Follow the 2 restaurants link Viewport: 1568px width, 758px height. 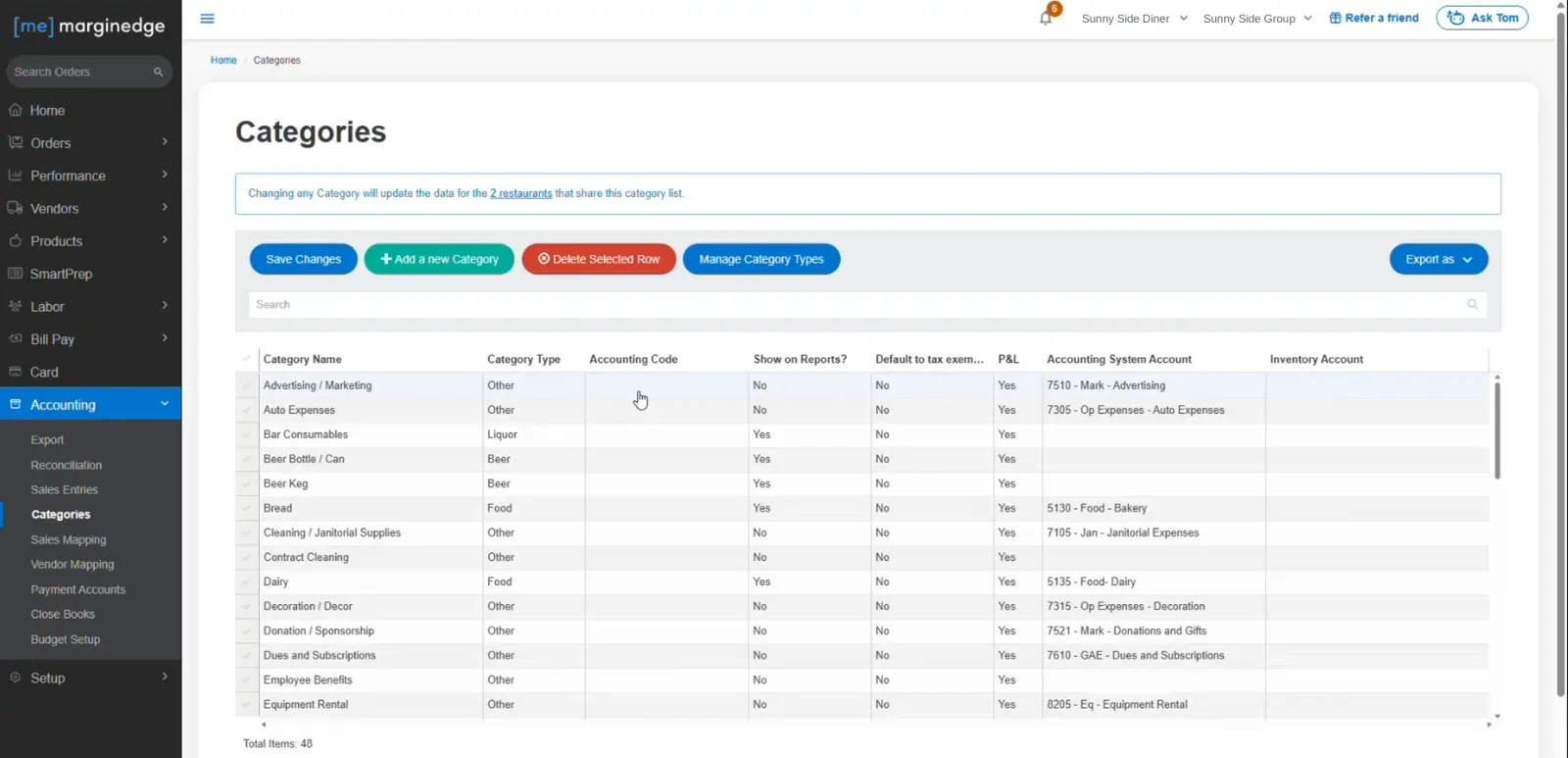pyautogui.click(x=521, y=193)
